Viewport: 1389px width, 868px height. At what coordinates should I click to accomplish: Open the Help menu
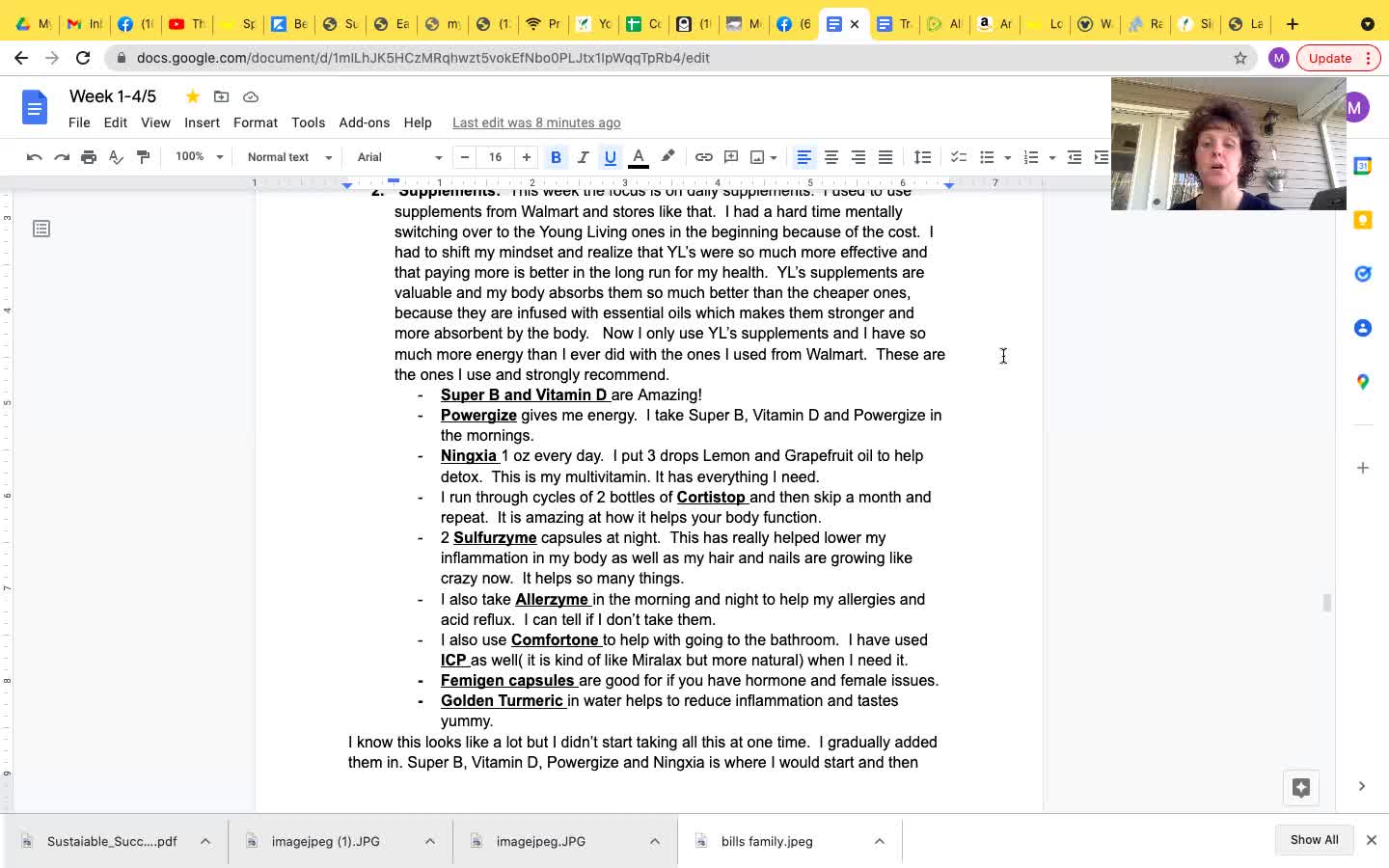click(418, 122)
